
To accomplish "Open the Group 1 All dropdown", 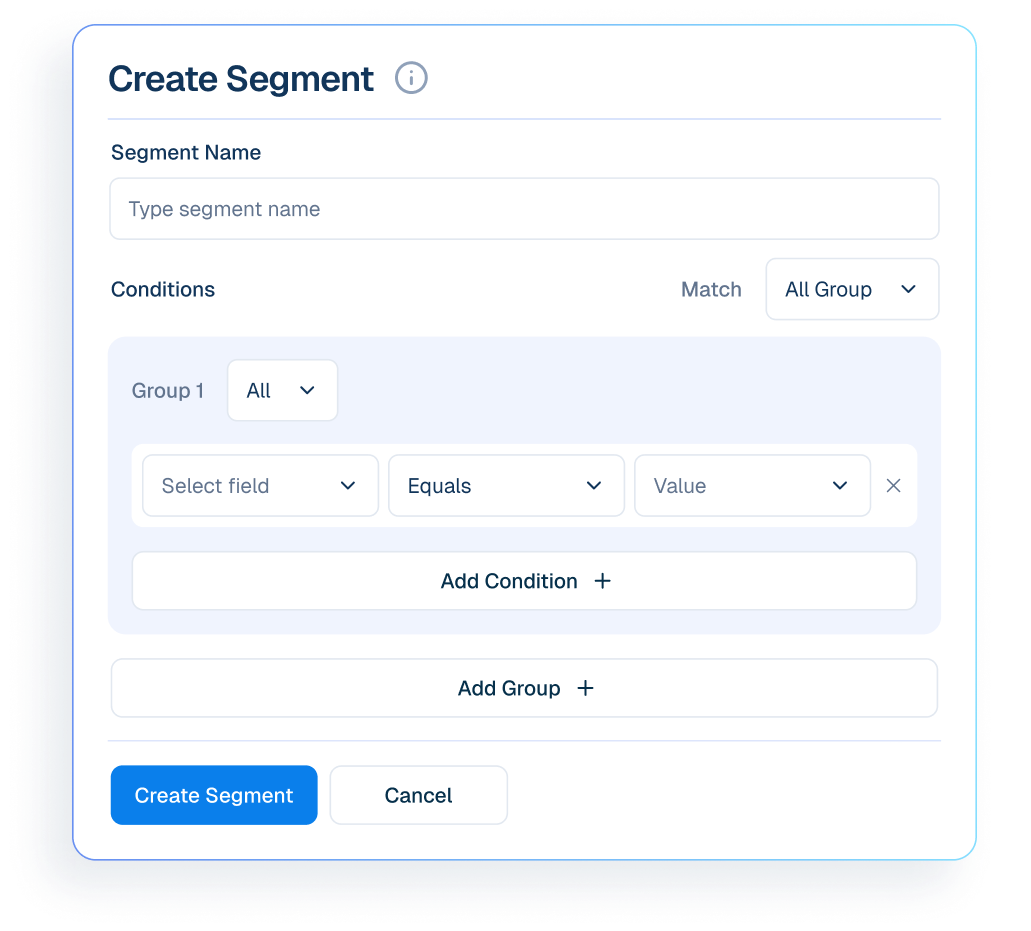I will pos(282,390).
